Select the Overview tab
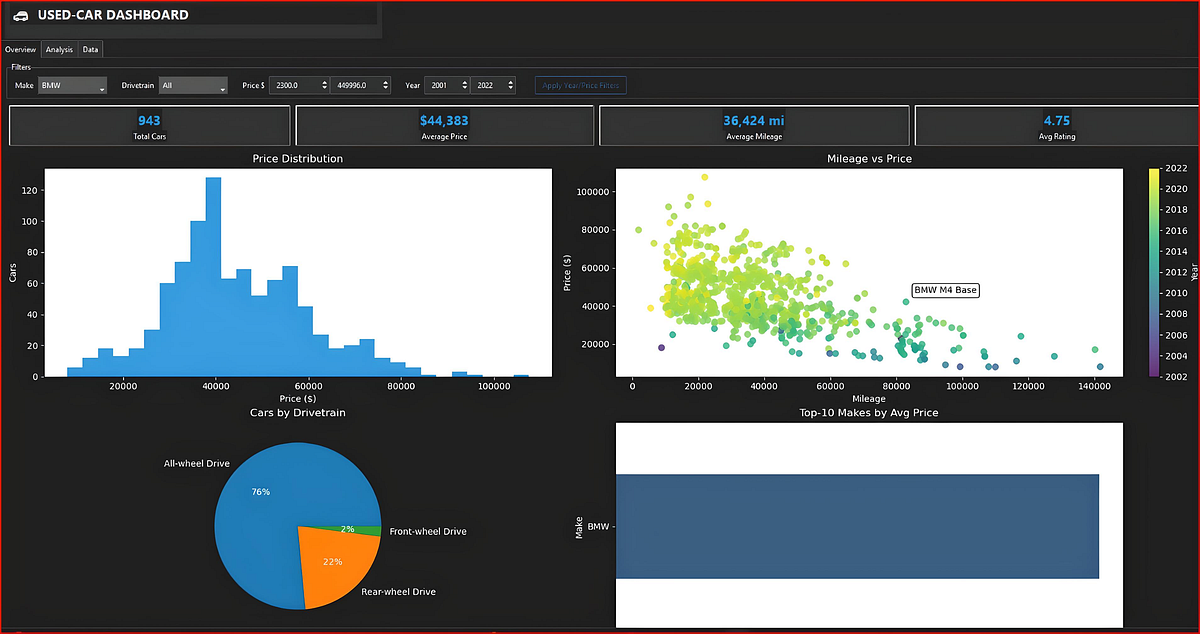 (21, 48)
